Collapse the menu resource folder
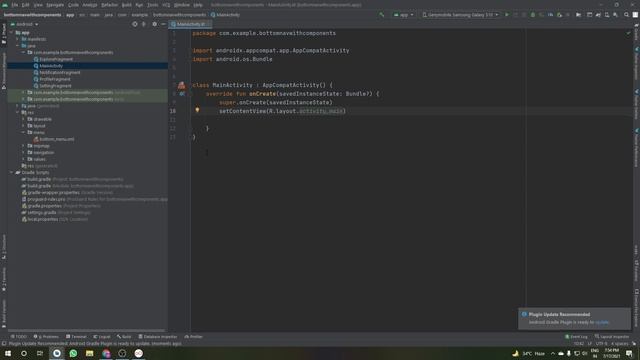The image size is (640, 360). pos(23,132)
